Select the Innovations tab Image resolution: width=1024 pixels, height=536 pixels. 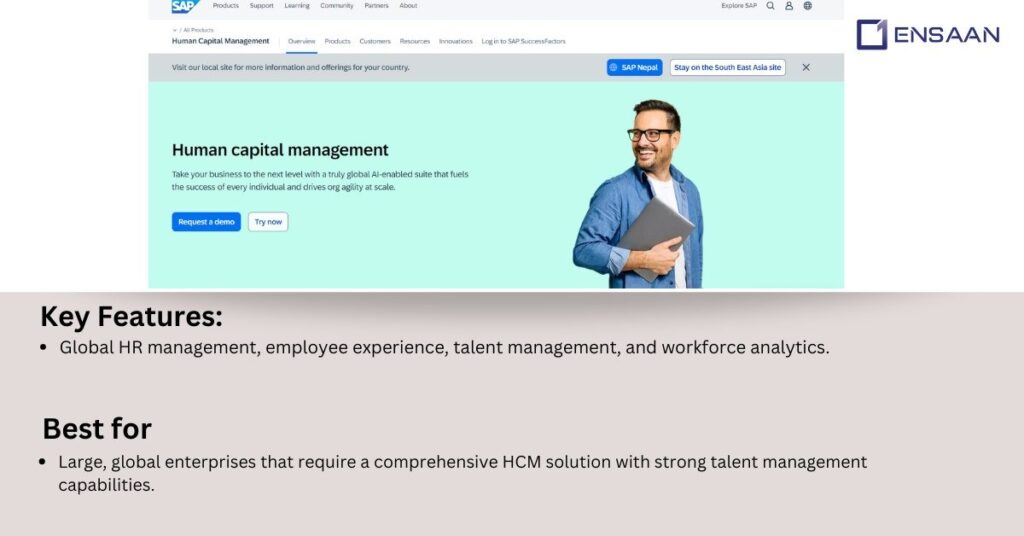tap(456, 41)
